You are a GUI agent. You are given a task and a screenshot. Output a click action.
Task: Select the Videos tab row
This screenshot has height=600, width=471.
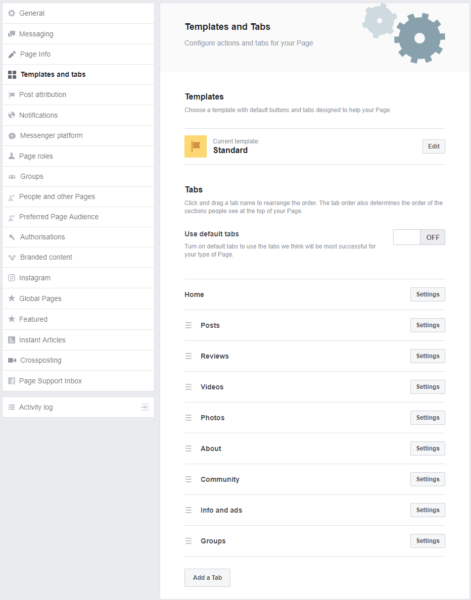tap(315, 387)
